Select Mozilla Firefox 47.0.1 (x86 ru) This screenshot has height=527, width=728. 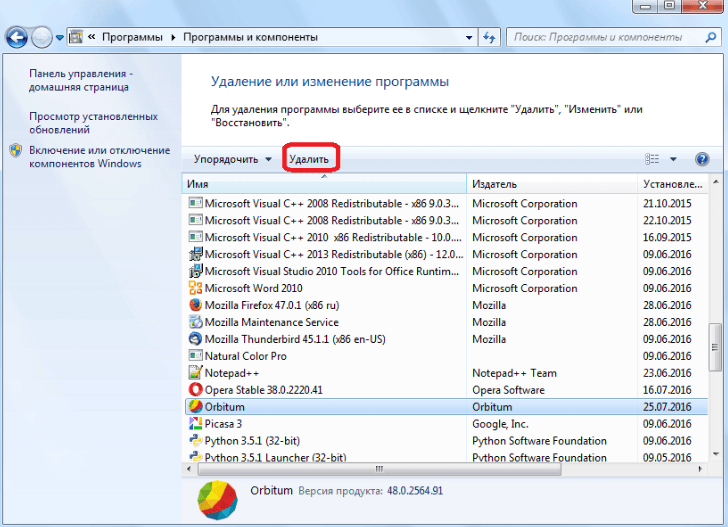(272, 305)
